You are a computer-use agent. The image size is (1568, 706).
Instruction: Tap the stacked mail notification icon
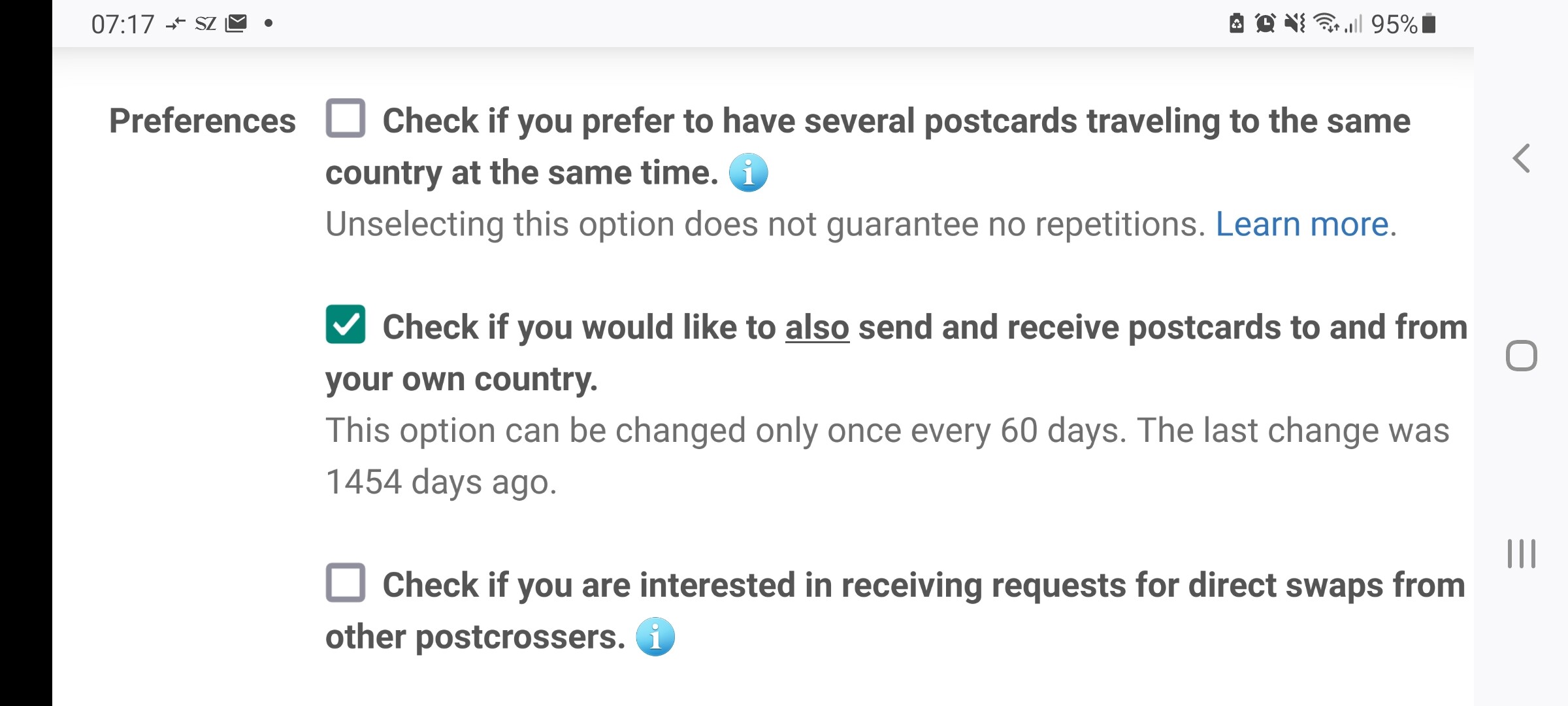click(236, 24)
